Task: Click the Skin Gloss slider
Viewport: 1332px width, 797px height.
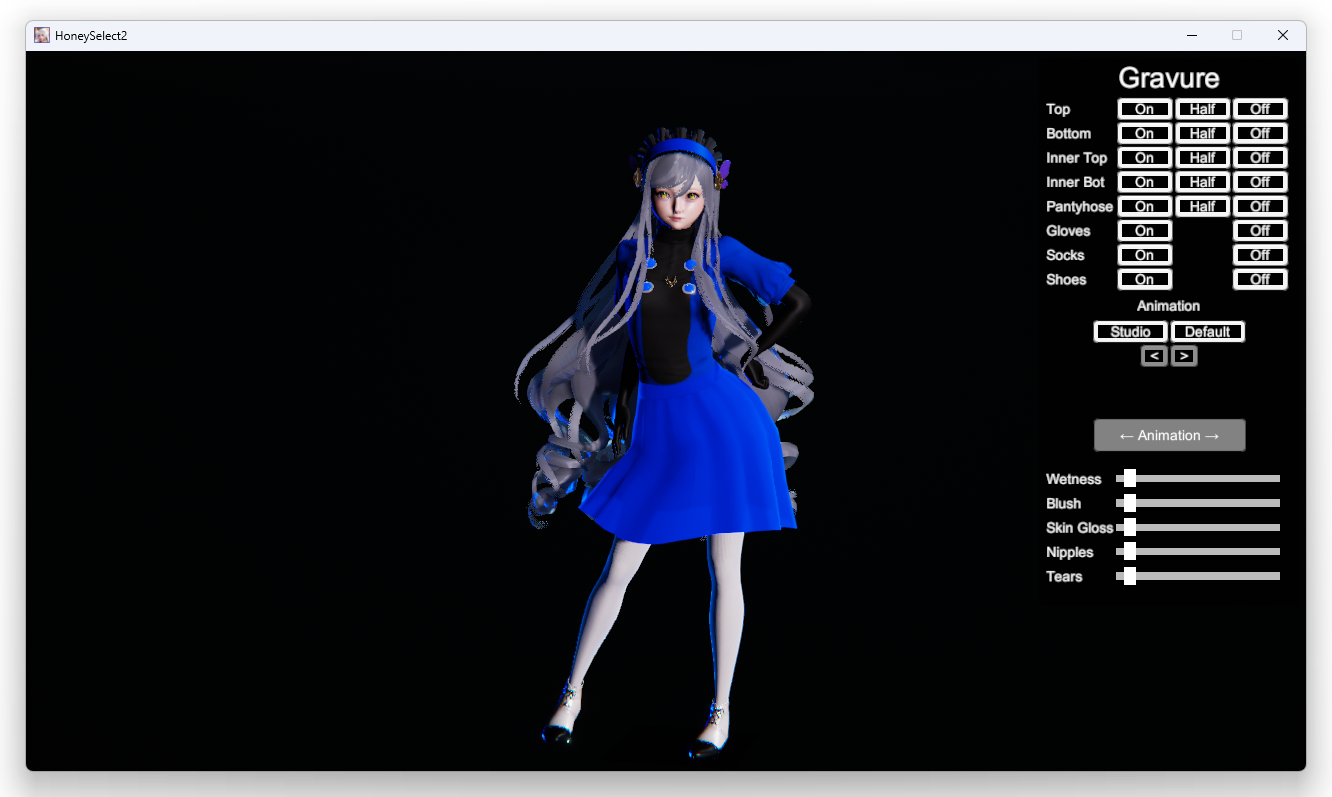Action: [x=1200, y=527]
